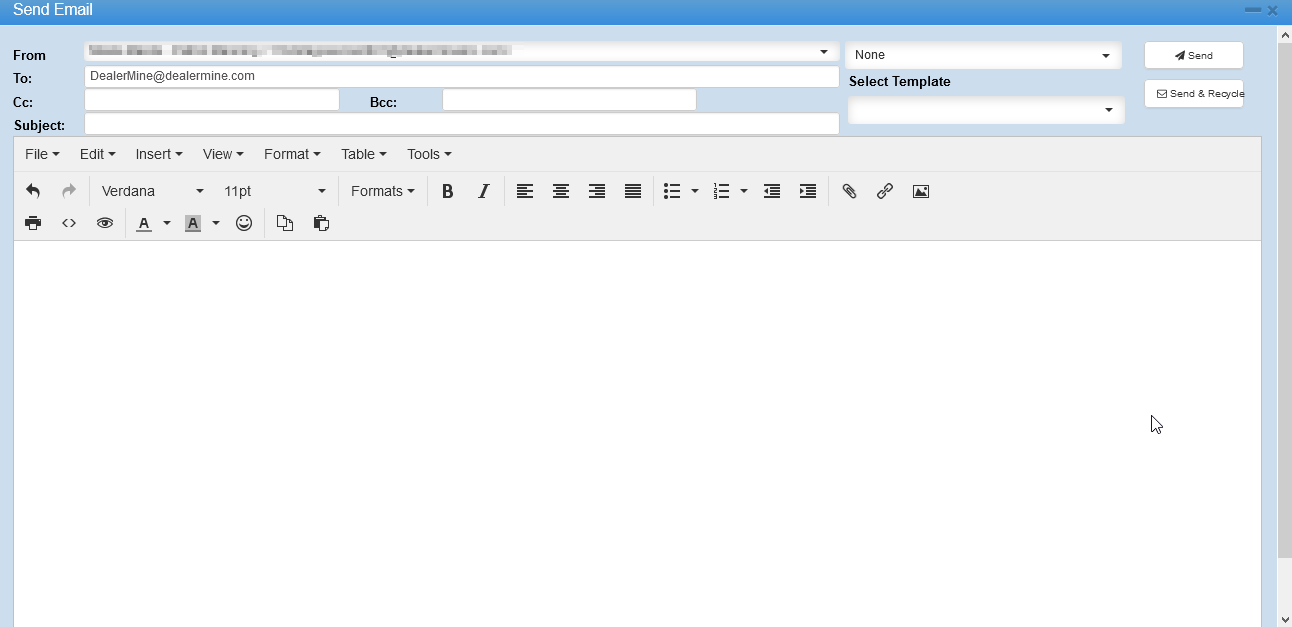Insert an image using the picture icon

921,191
